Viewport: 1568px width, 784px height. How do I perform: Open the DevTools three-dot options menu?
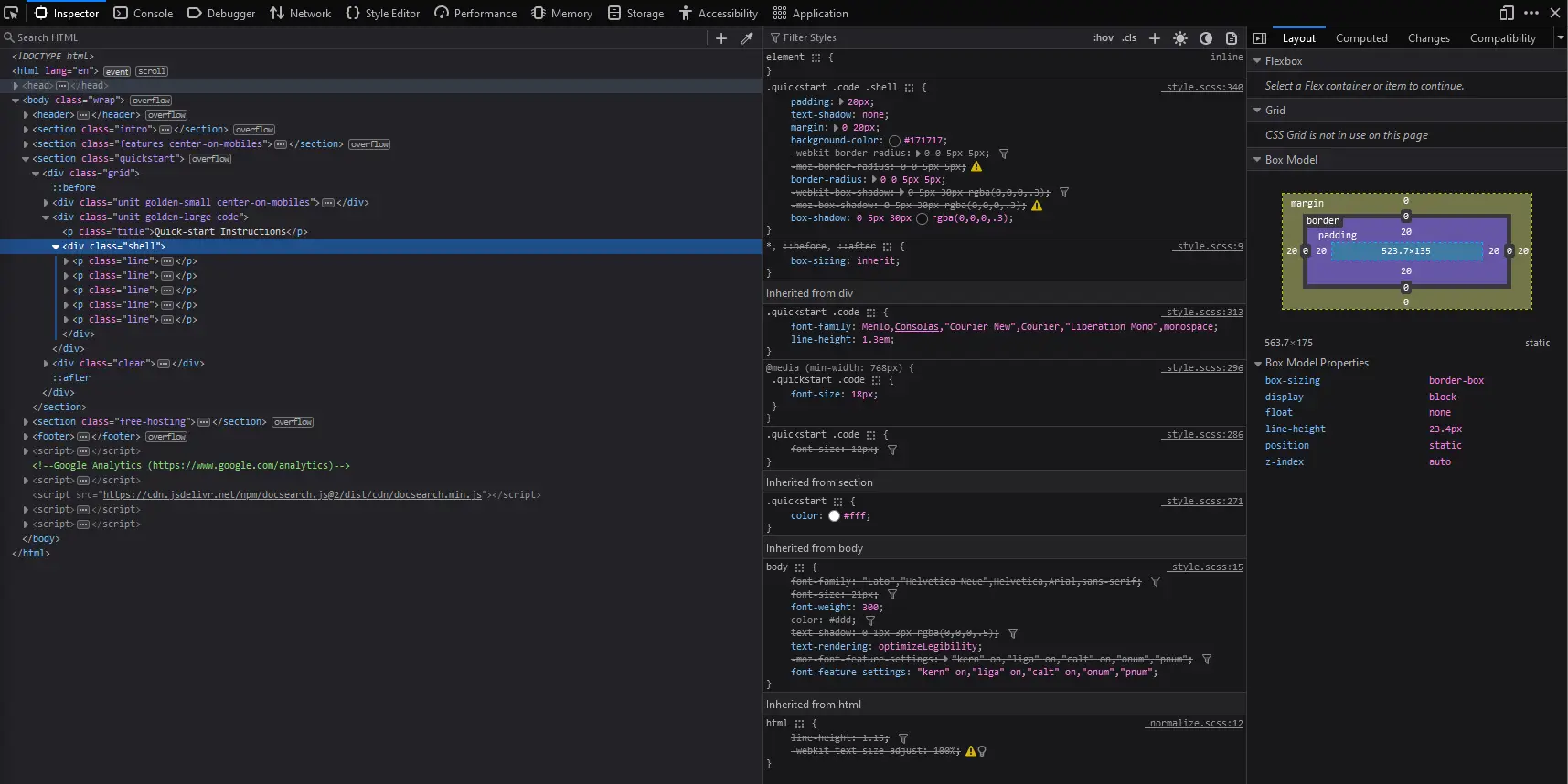[1531, 13]
